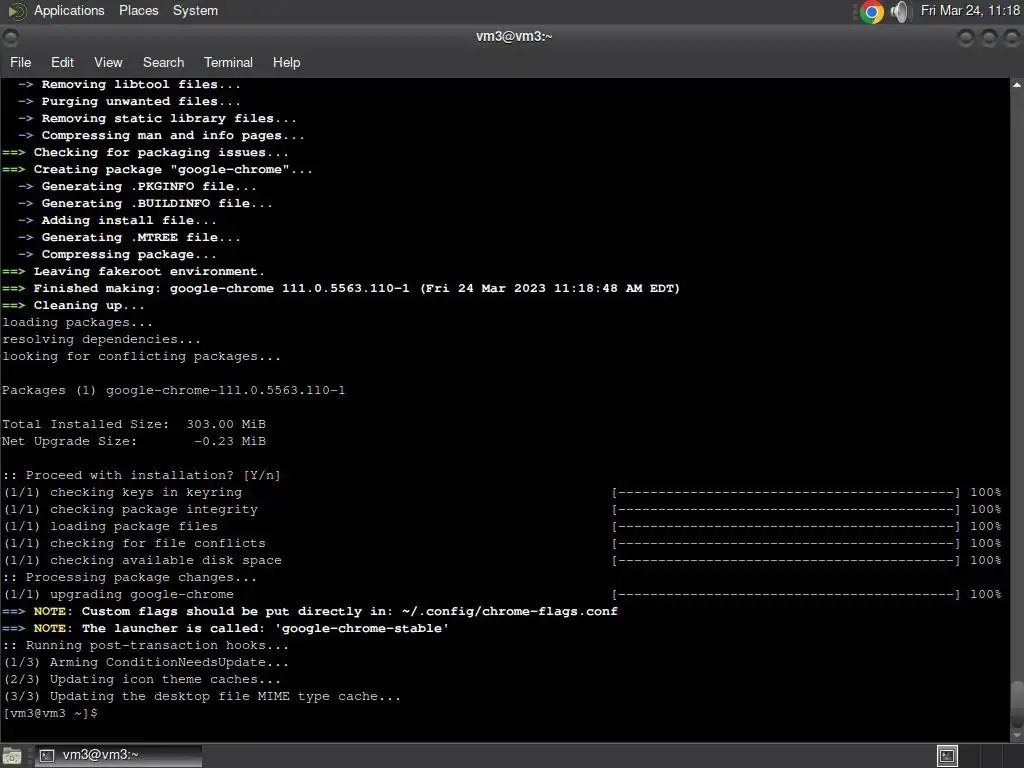Click the terminal scrollbar thumb
This screenshot has height=768, width=1024.
[1017, 704]
